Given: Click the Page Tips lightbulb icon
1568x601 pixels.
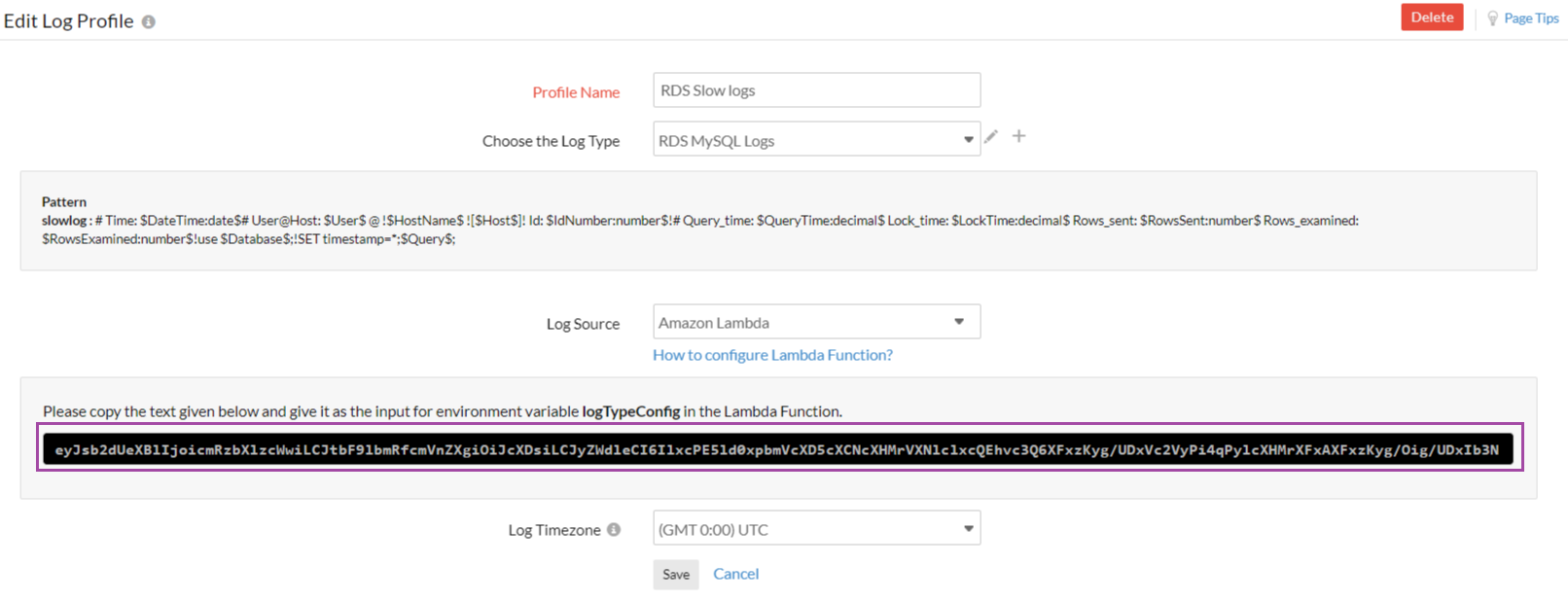Looking at the screenshot, I should pyautogui.click(x=1492, y=18).
